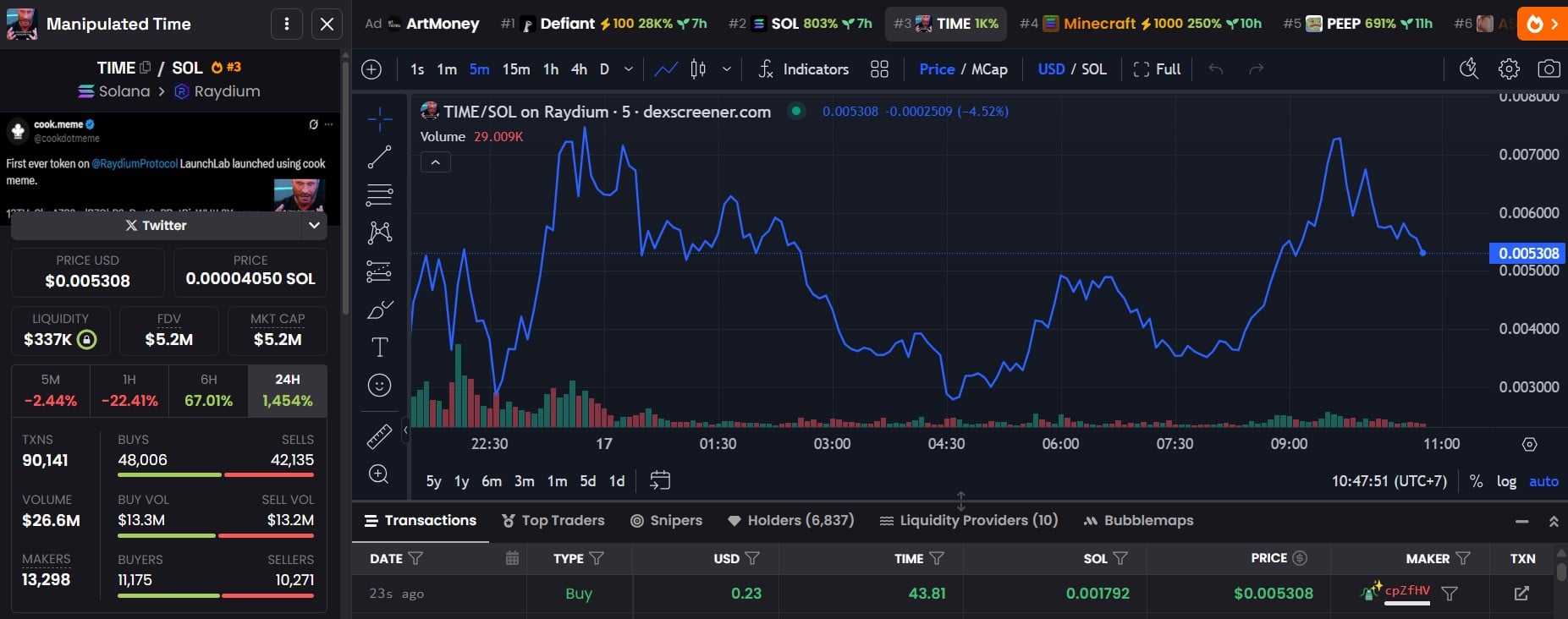Select the 24H price change period
The width and height of the screenshot is (1568, 619).
(x=287, y=391)
